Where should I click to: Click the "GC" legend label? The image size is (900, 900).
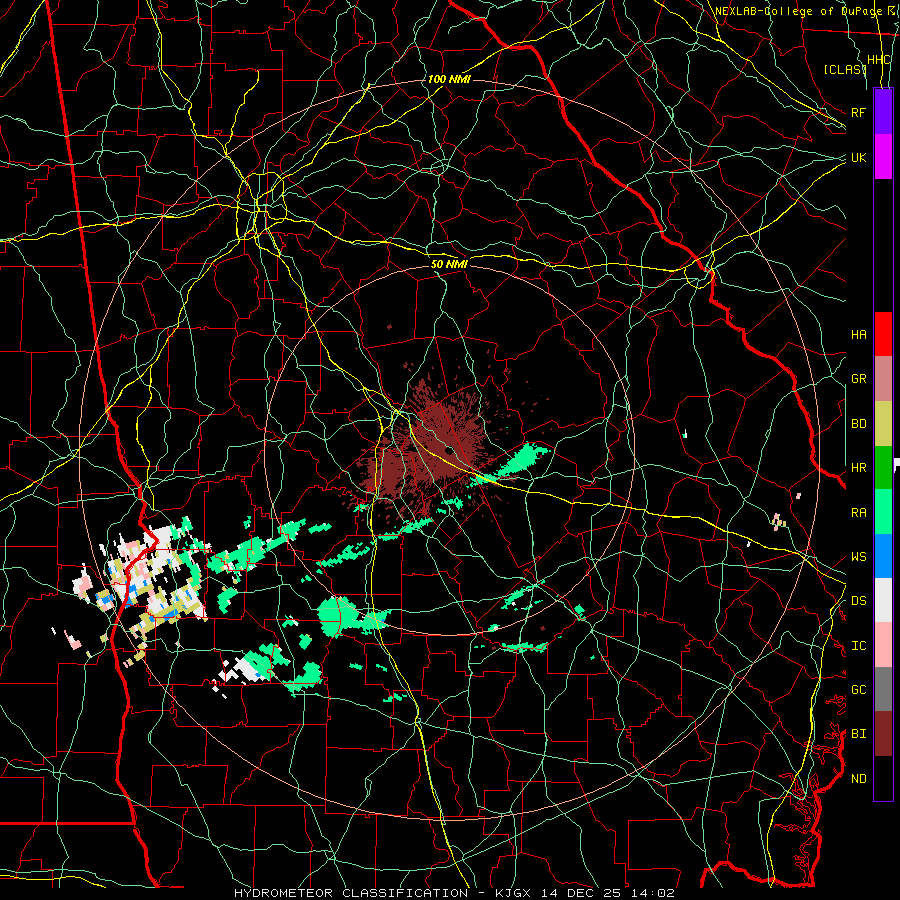point(858,690)
